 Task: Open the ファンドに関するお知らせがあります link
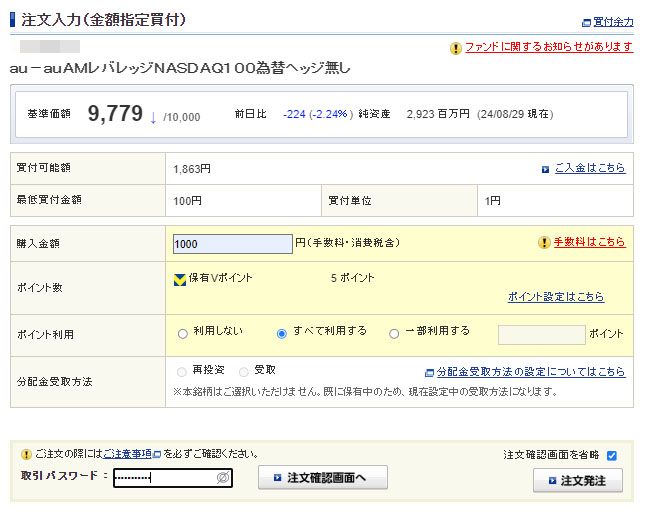548,47
